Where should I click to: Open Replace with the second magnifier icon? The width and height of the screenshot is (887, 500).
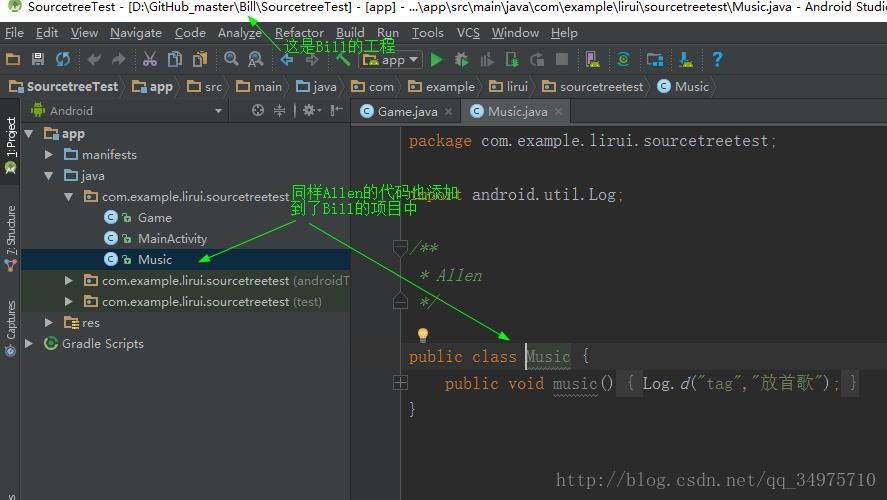click(256, 59)
